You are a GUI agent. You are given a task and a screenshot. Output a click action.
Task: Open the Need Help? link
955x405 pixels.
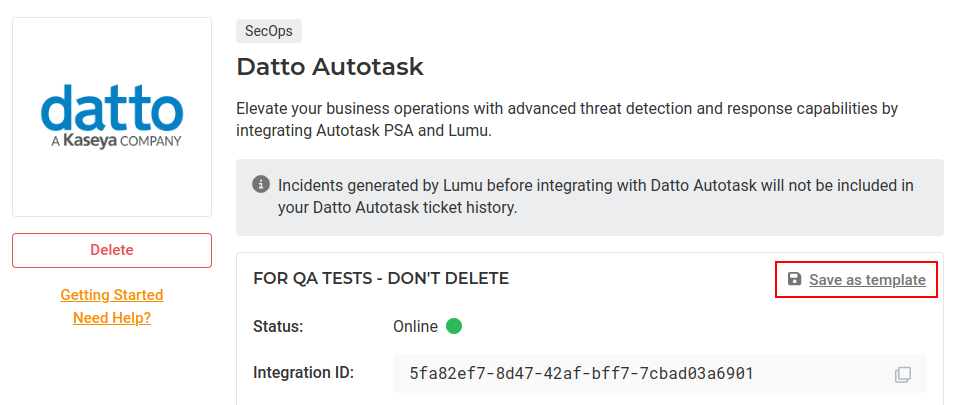point(112,318)
